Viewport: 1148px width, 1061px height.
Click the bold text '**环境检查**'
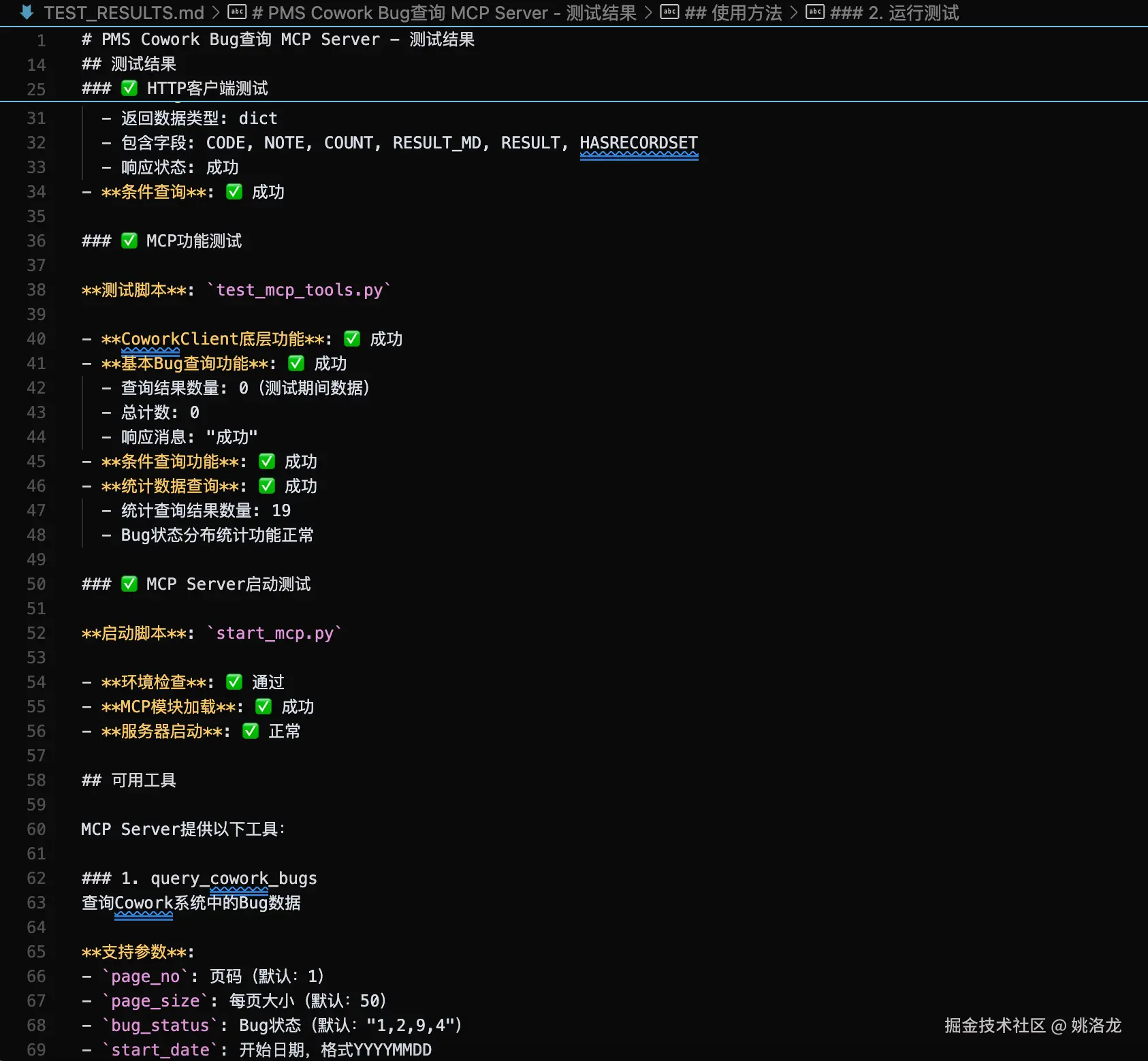point(154,682)
